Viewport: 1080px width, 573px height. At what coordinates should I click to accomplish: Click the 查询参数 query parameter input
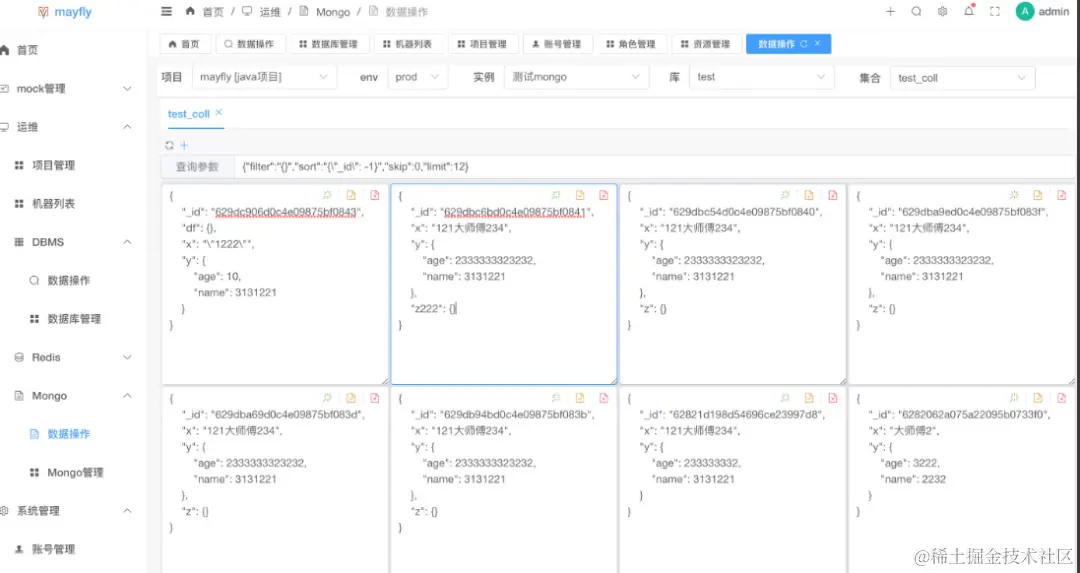click(x=653, y=167)
